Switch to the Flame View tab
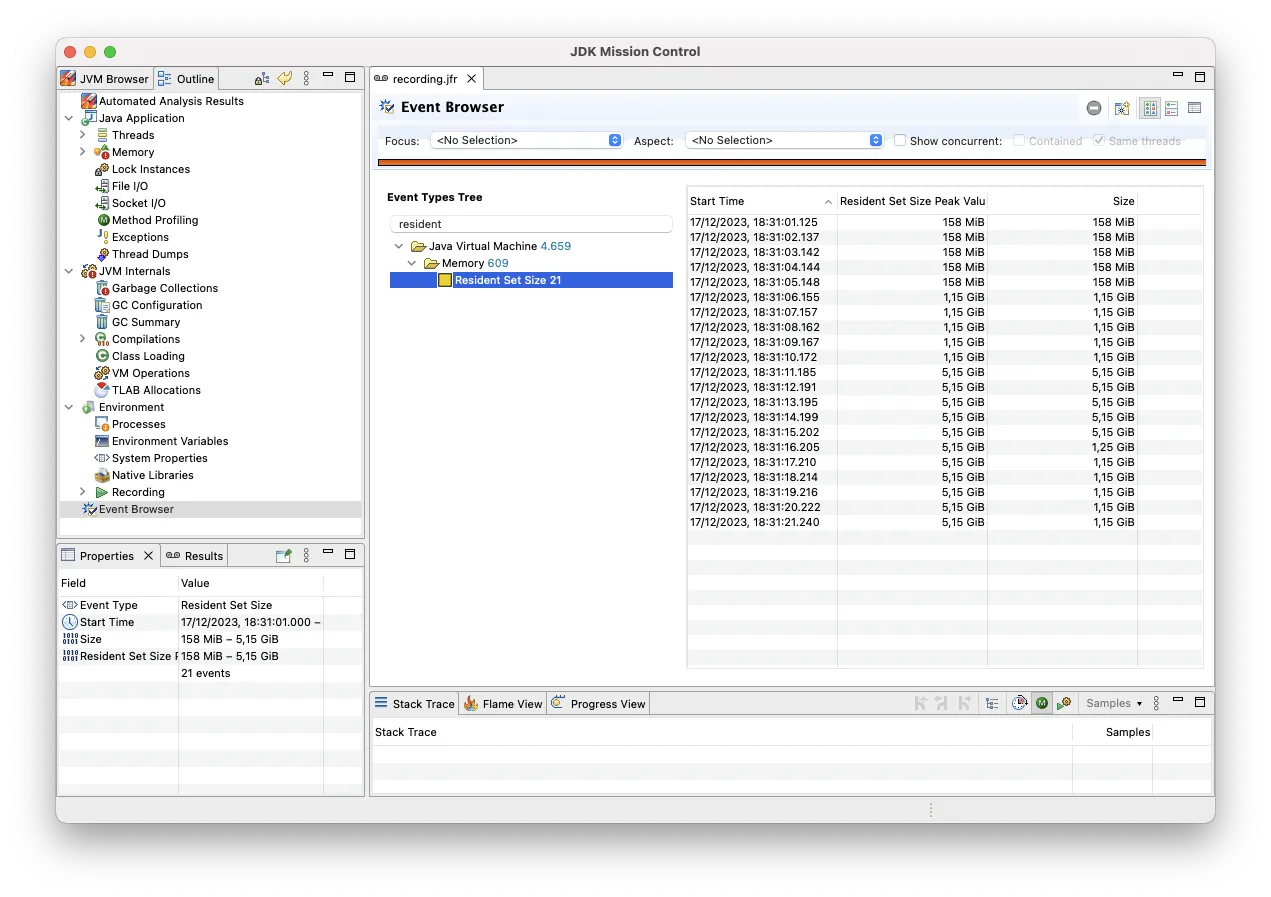The image size is (1271, 897). click(x=503, y=704)
